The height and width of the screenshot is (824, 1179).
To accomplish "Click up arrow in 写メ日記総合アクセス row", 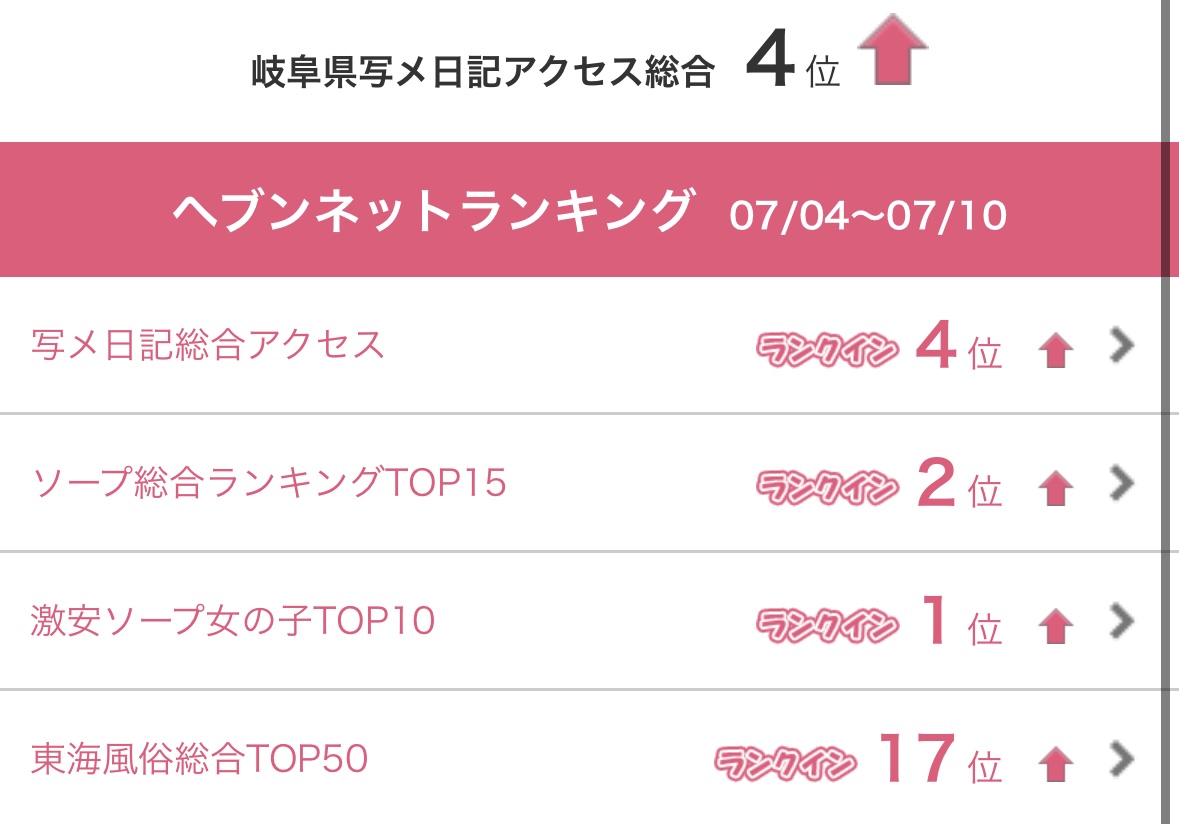I will tap(1056, 350).
